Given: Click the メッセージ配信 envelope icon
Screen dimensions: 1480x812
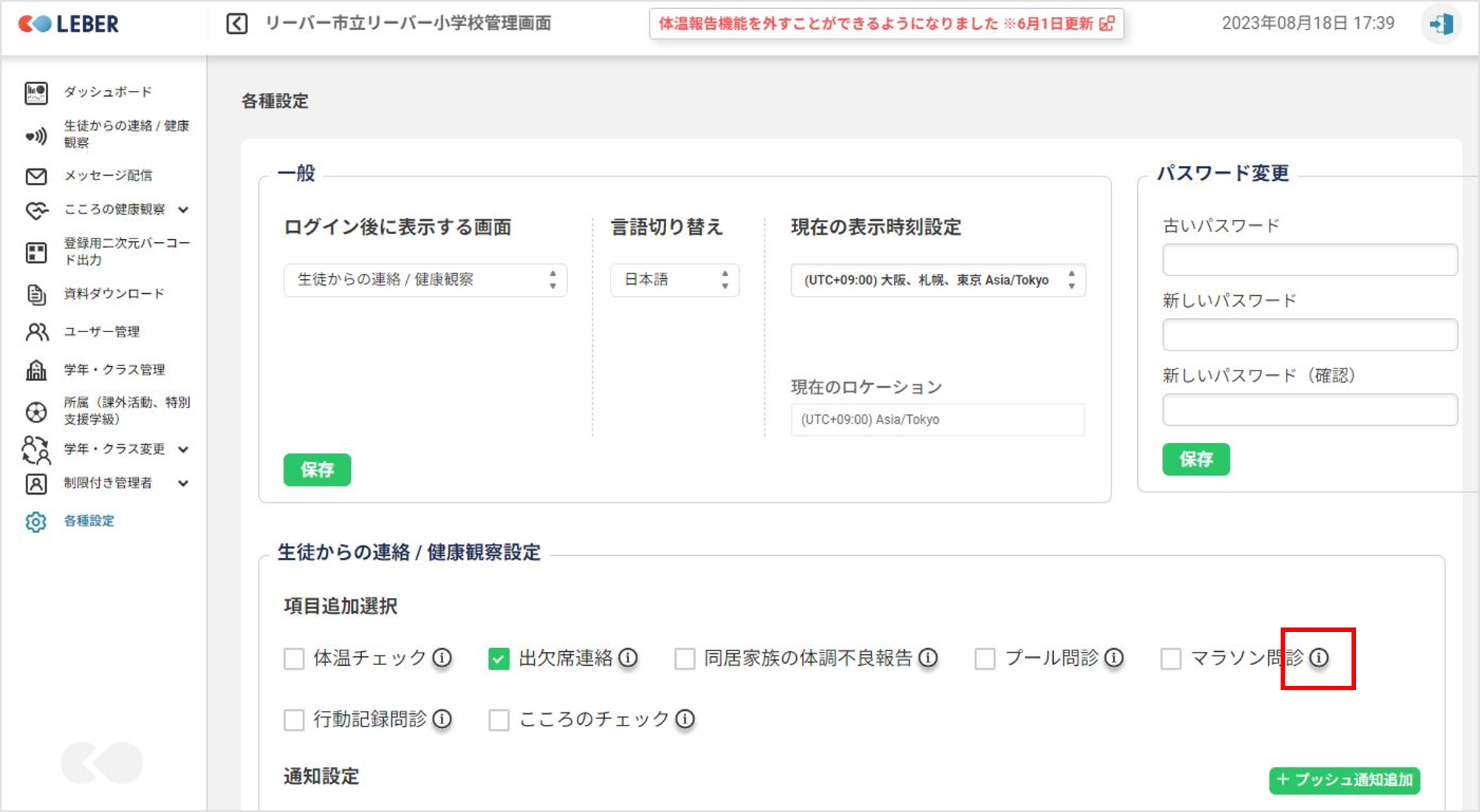Looking at the screenshot, I should (36, 176).
